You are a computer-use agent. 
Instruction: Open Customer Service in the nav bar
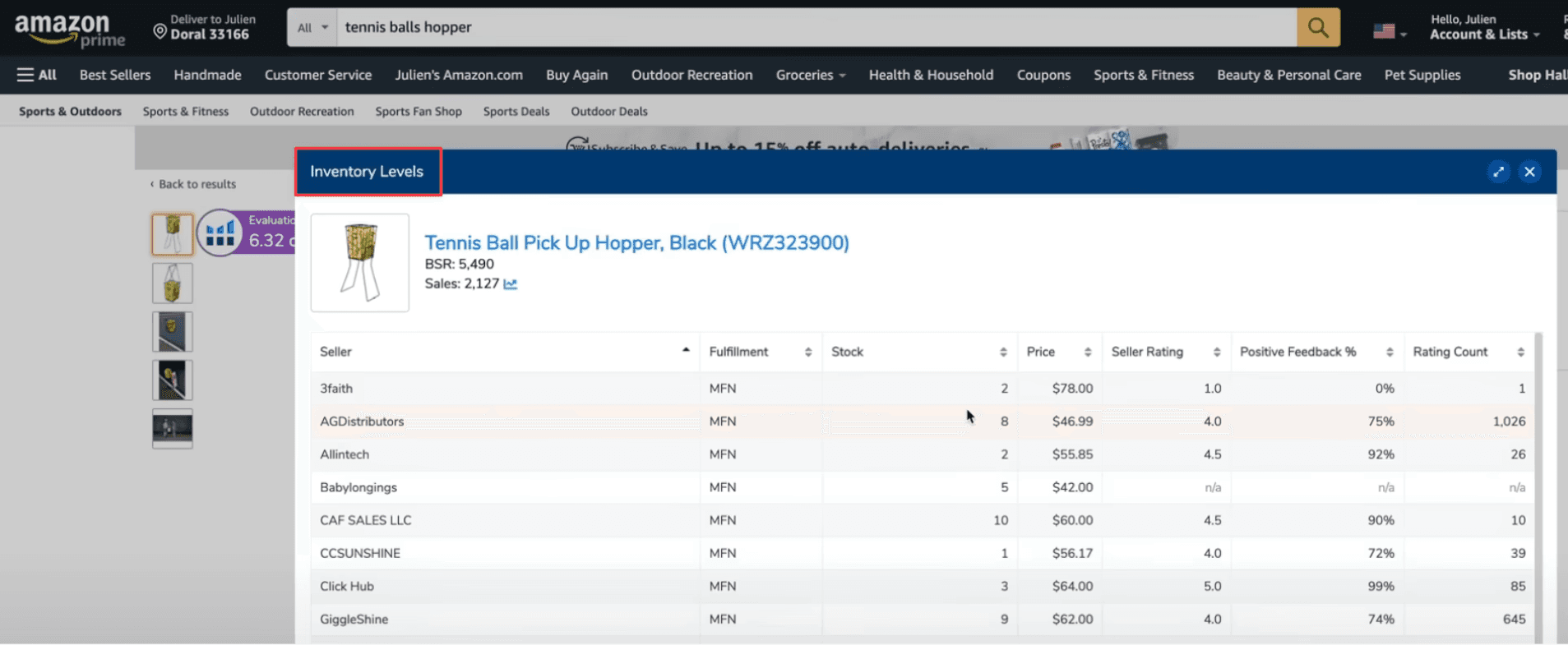coord(318,75)
